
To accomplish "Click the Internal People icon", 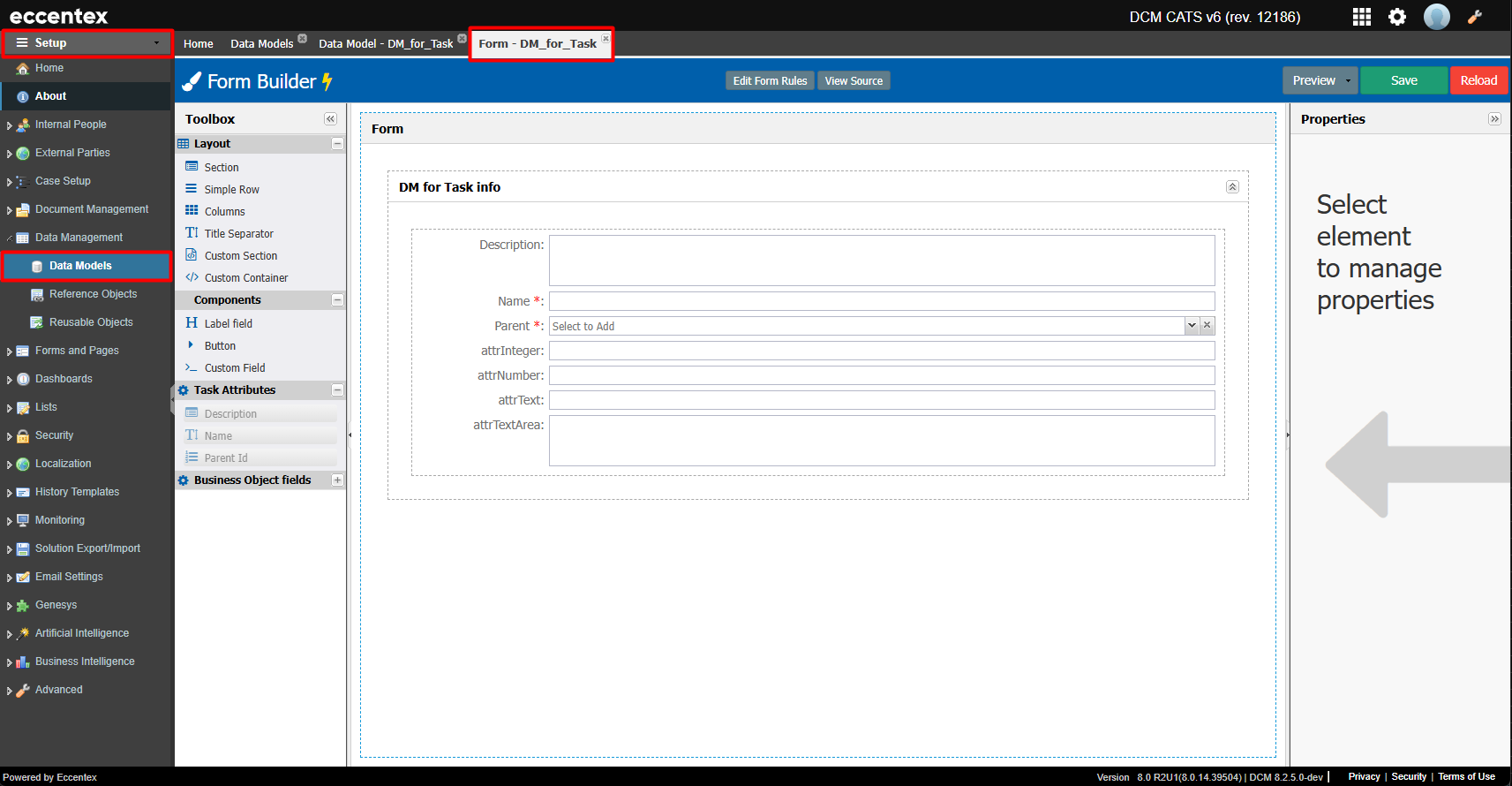I will (23, 125).
